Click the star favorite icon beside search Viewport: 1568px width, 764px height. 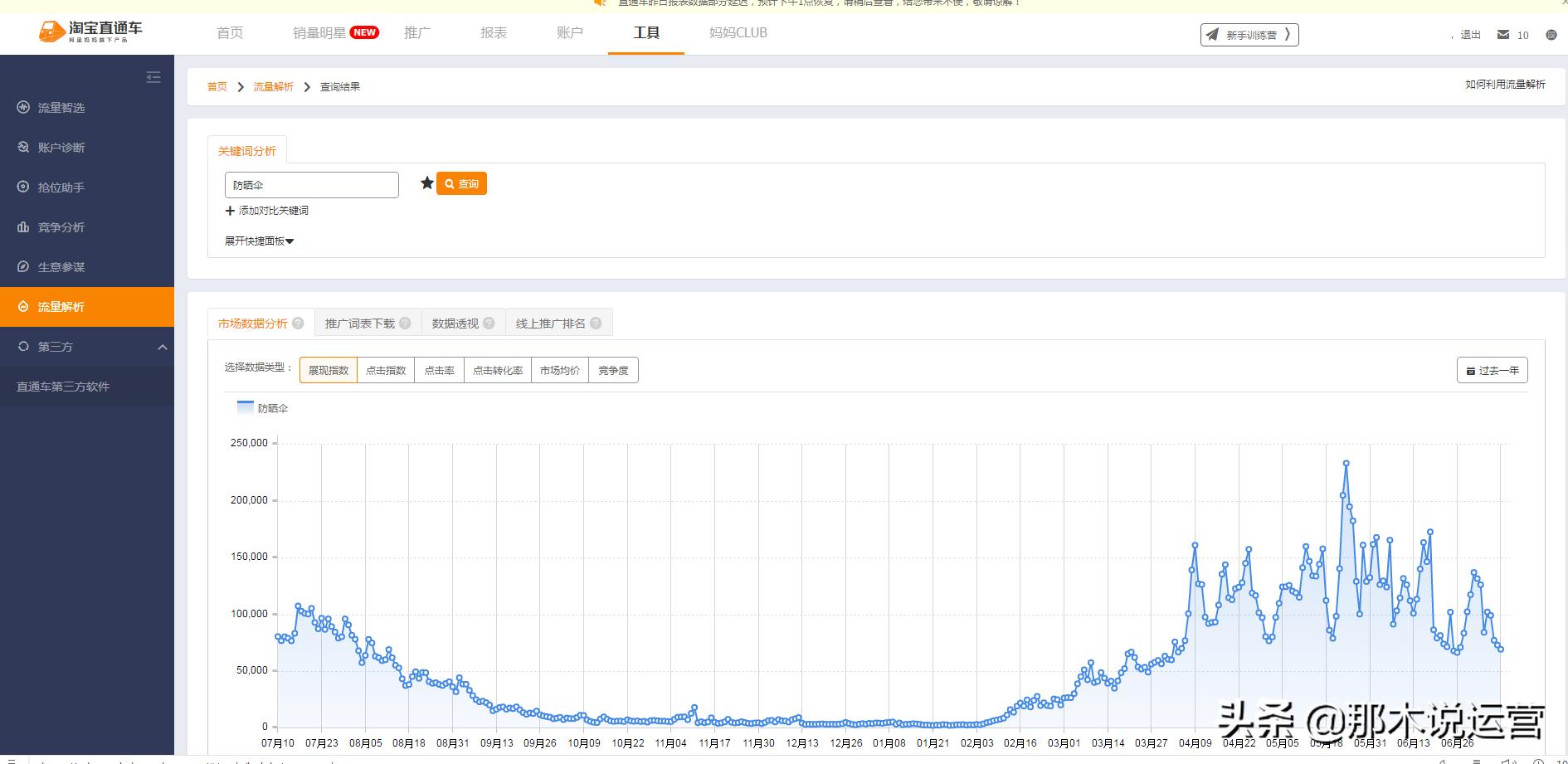(x=427, y=183)
